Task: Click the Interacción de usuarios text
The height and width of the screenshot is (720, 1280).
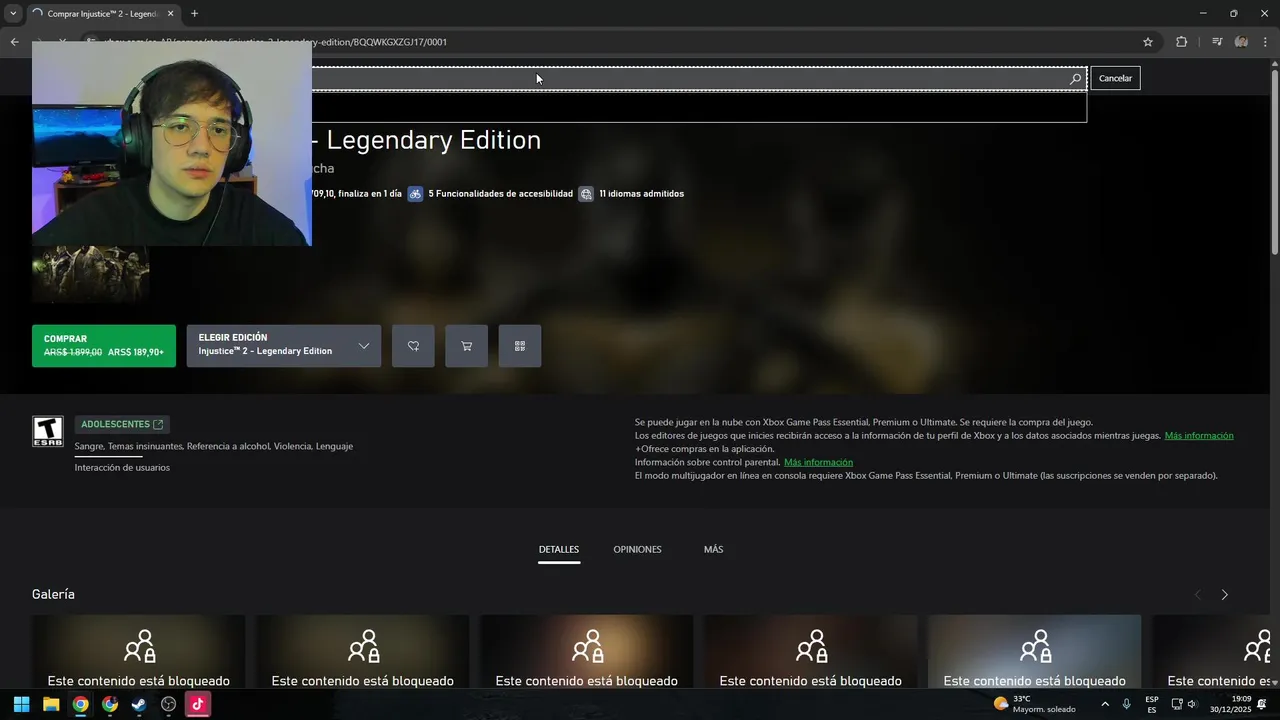Action: [x=122, y=468]
